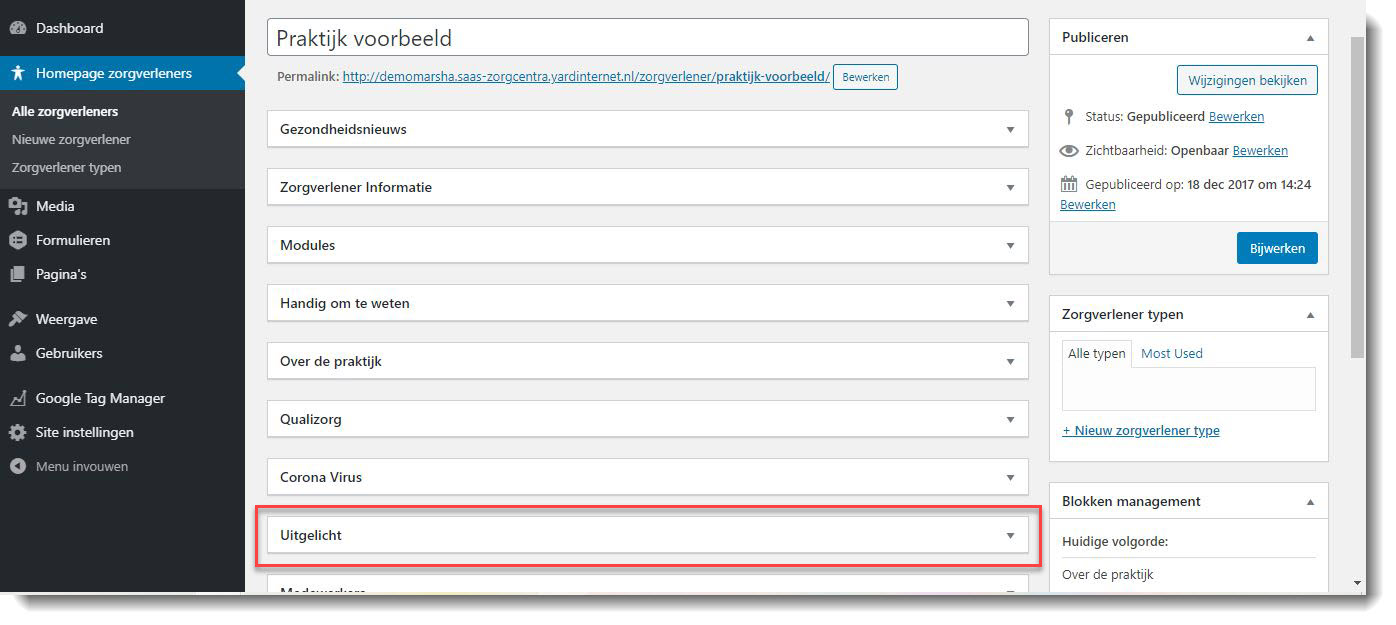
Task: Click Menu invouwen to collapse sidebar
Action: pyautogui.click(x=82, y=466)
